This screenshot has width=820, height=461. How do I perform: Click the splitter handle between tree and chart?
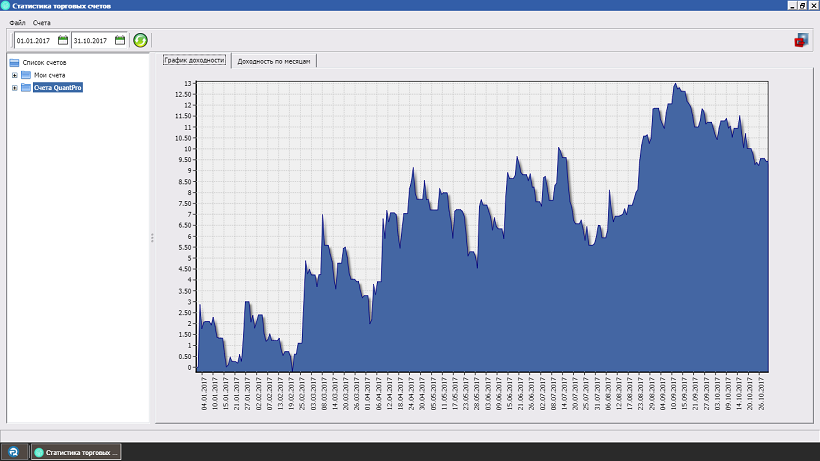pyautogui.click(x=152, y=237)
